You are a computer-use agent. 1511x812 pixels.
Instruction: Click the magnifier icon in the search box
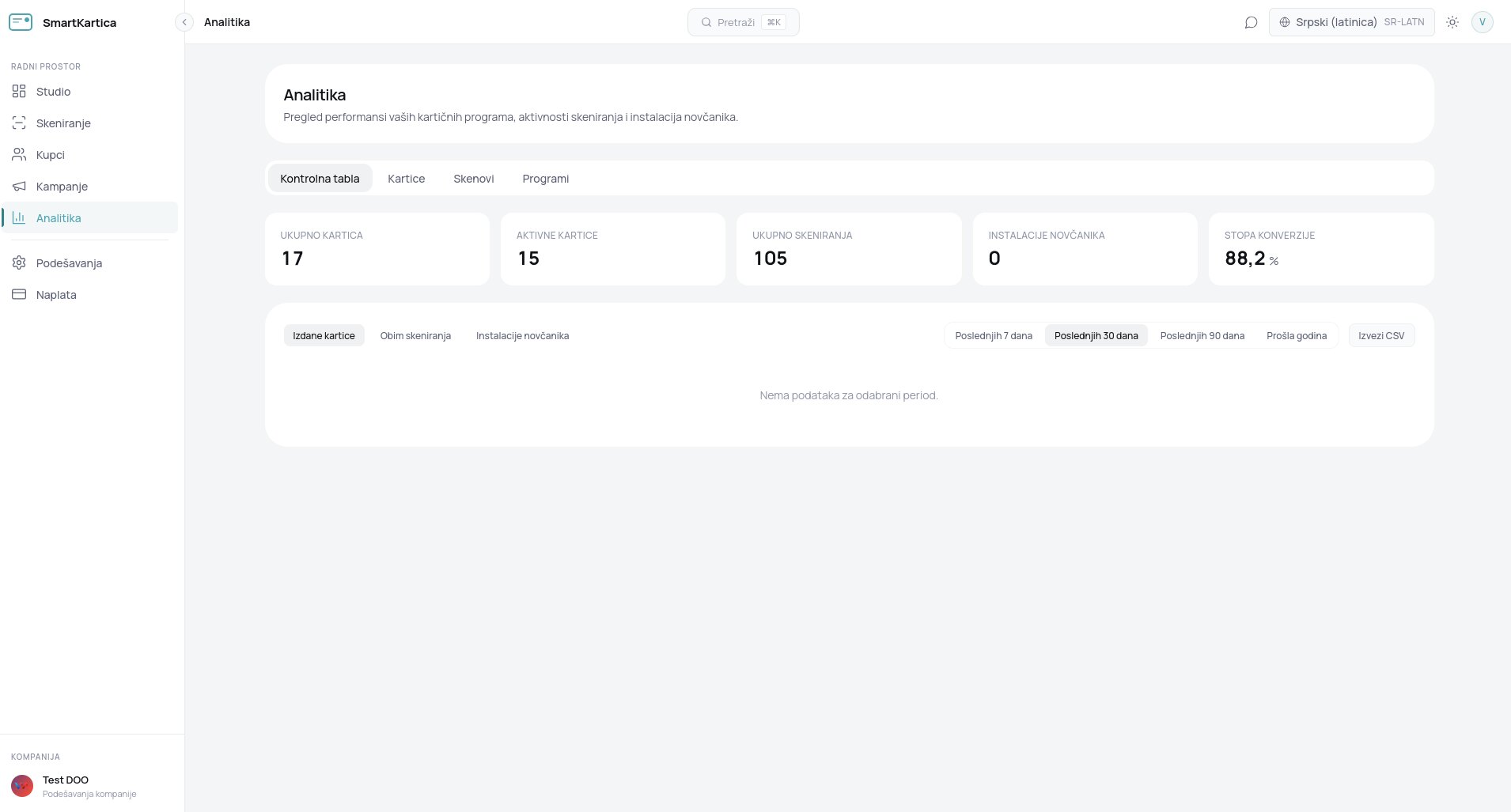(x=706, y=22)
